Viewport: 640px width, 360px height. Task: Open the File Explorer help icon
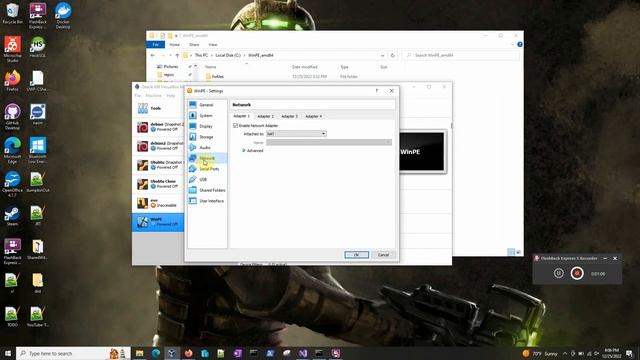[520, 44]
